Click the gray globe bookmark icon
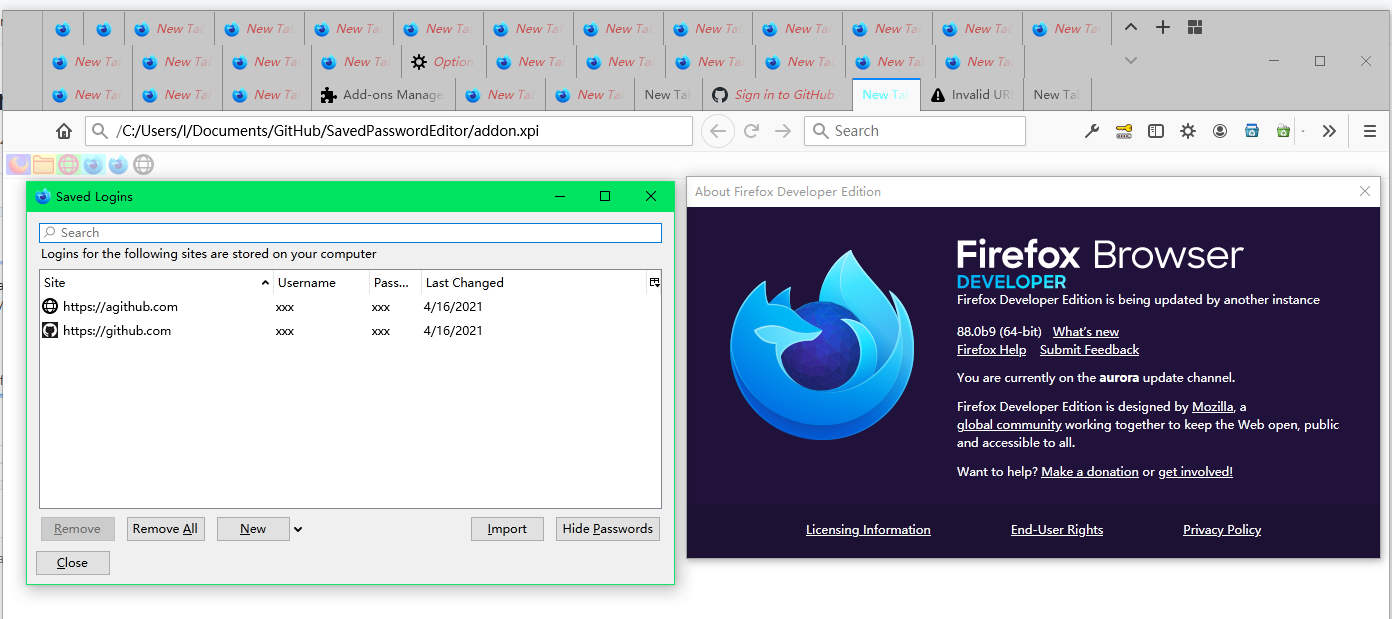Viewport: 1392px width, 619px height. [144, 165]
